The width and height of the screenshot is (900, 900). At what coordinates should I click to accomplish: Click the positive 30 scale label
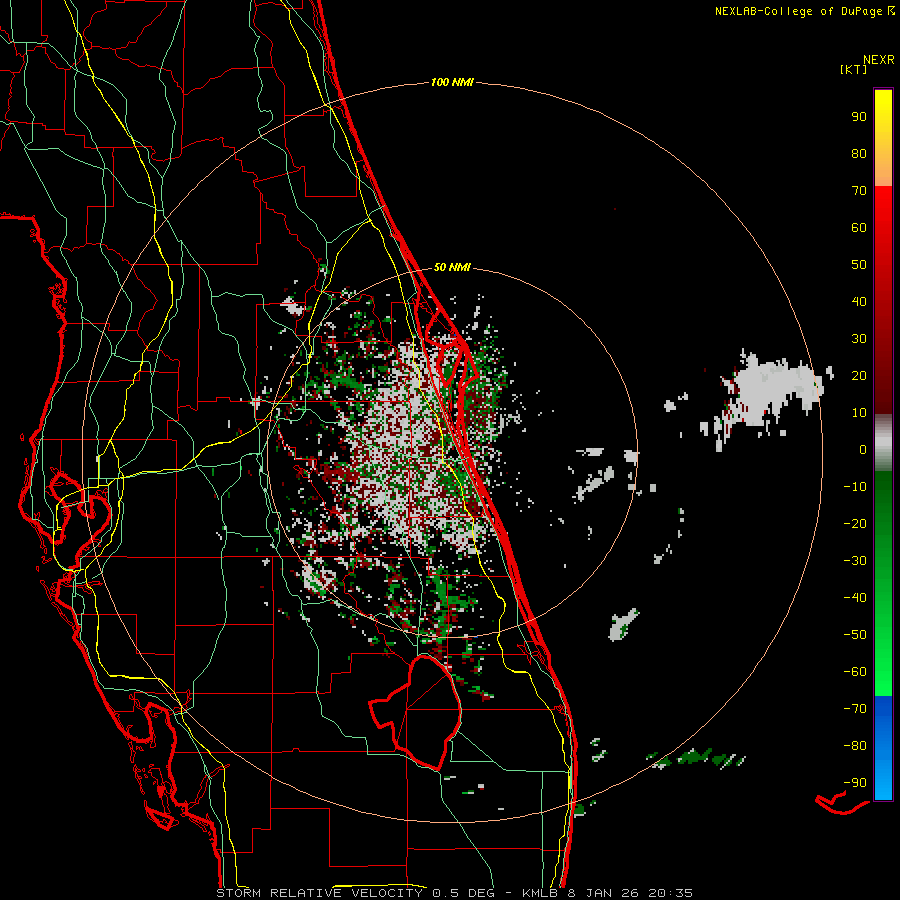859,339
